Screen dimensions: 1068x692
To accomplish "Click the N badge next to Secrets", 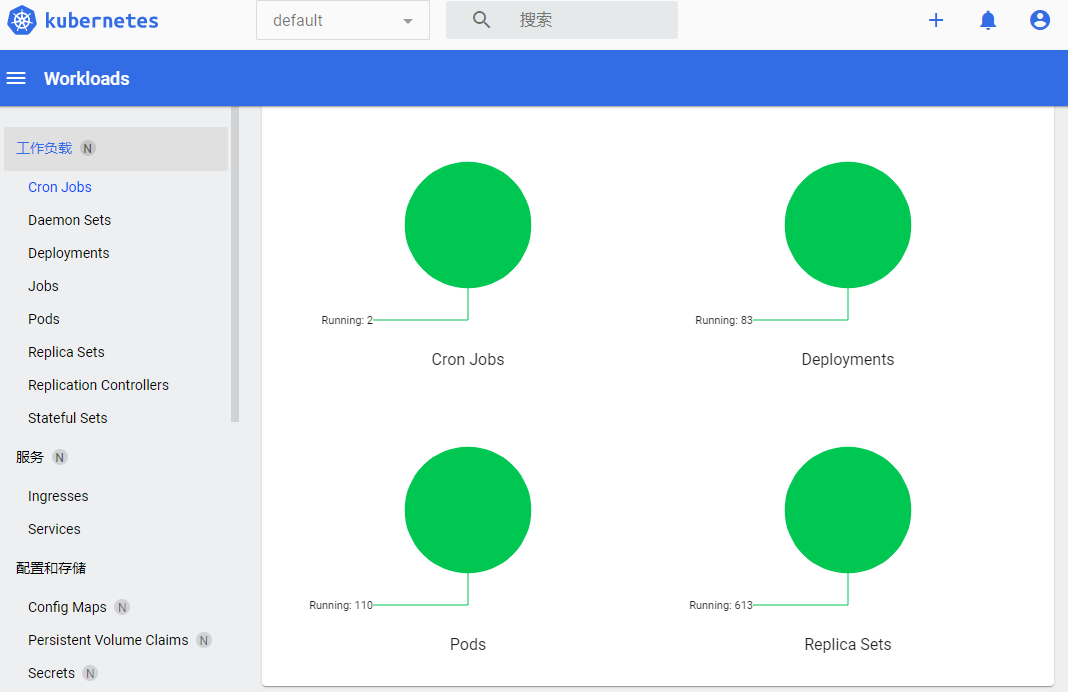I will point(90,673).
